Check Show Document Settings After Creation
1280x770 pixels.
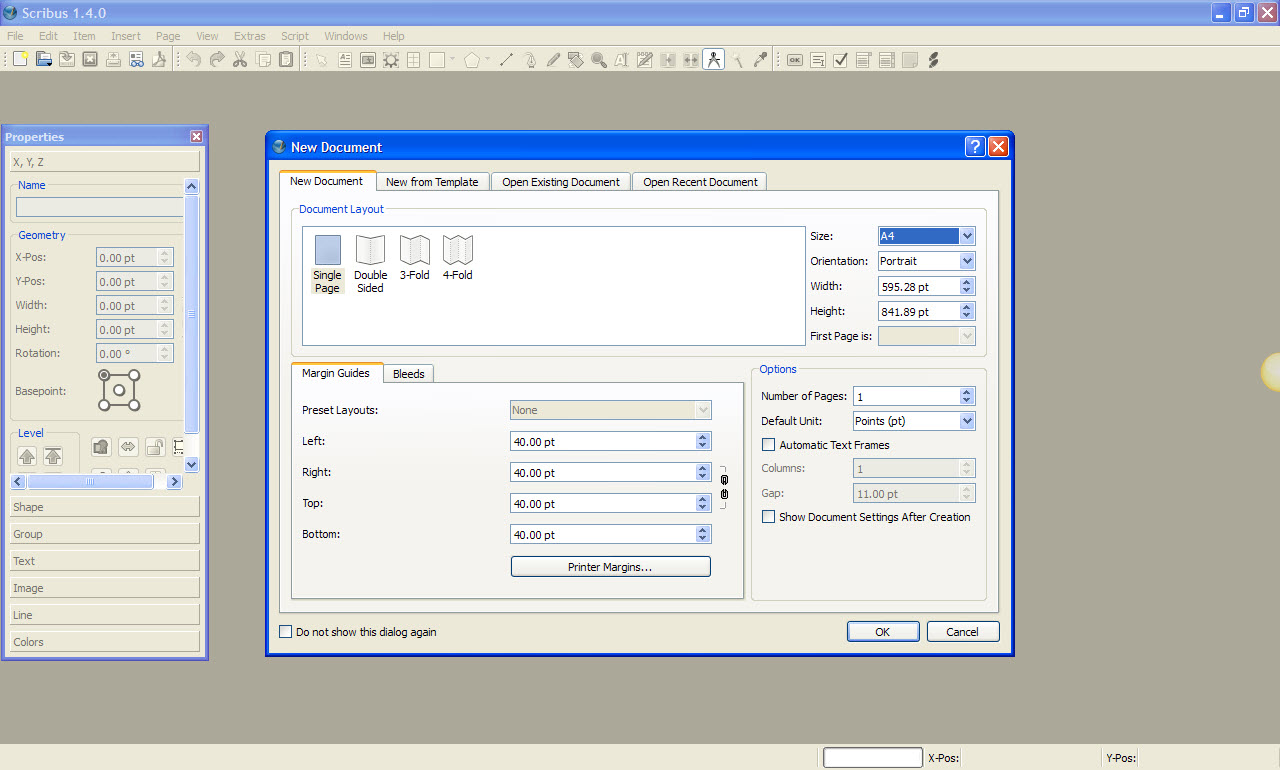click(768, 517)
